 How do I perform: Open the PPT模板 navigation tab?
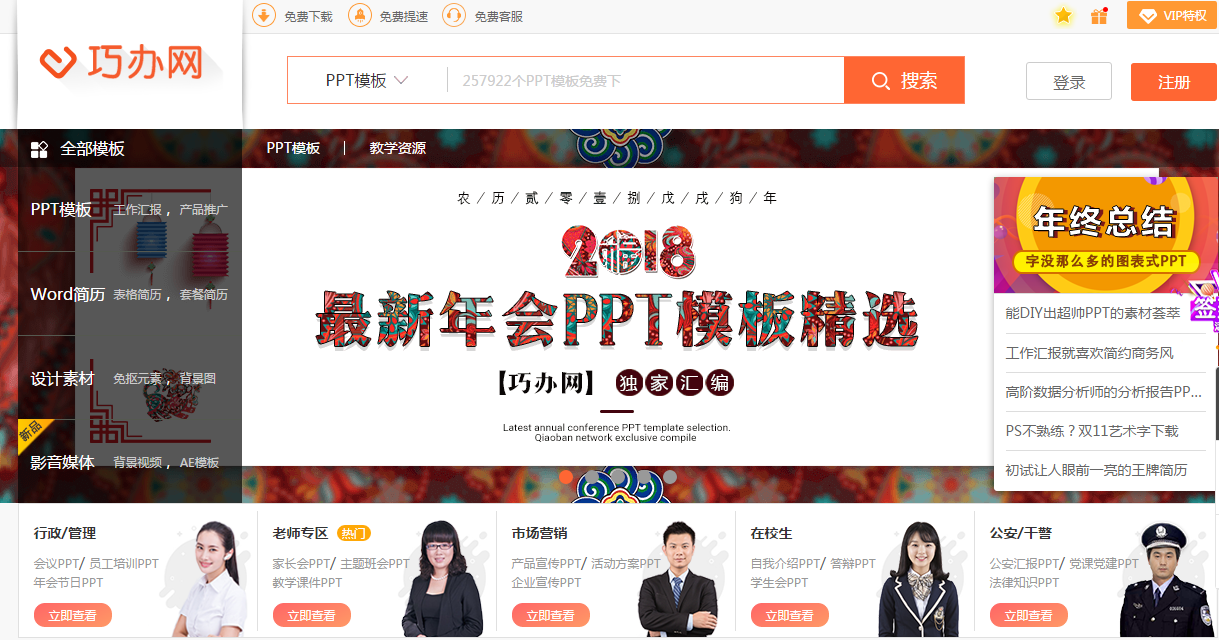[x=293, y=148]
